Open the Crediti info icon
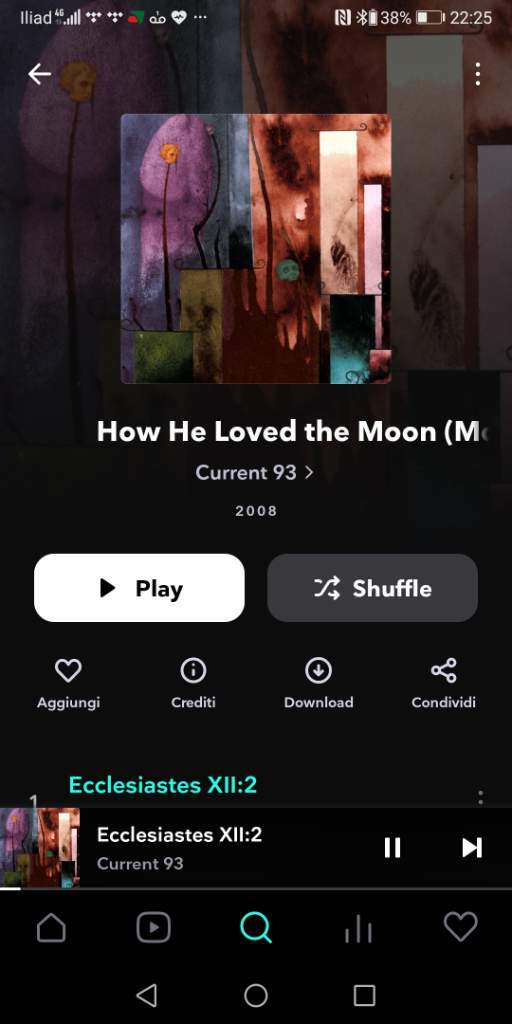512x1024 pixels. point(193,671)
